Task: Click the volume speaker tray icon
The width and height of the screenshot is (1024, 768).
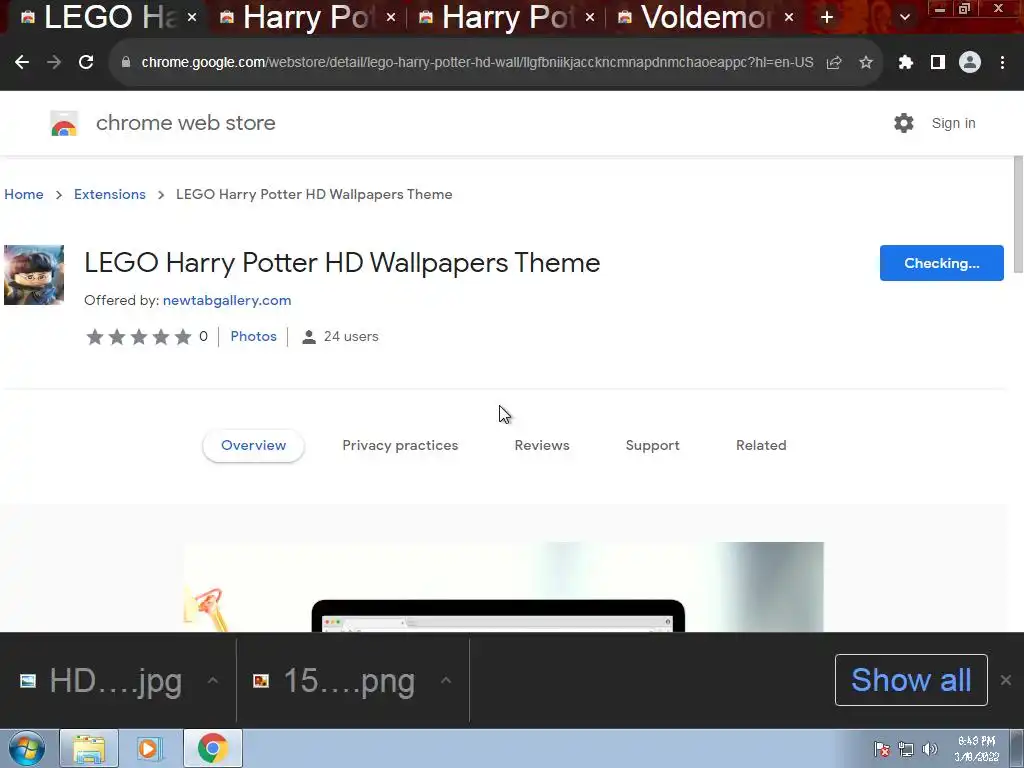Action: [x=929, y=749]
